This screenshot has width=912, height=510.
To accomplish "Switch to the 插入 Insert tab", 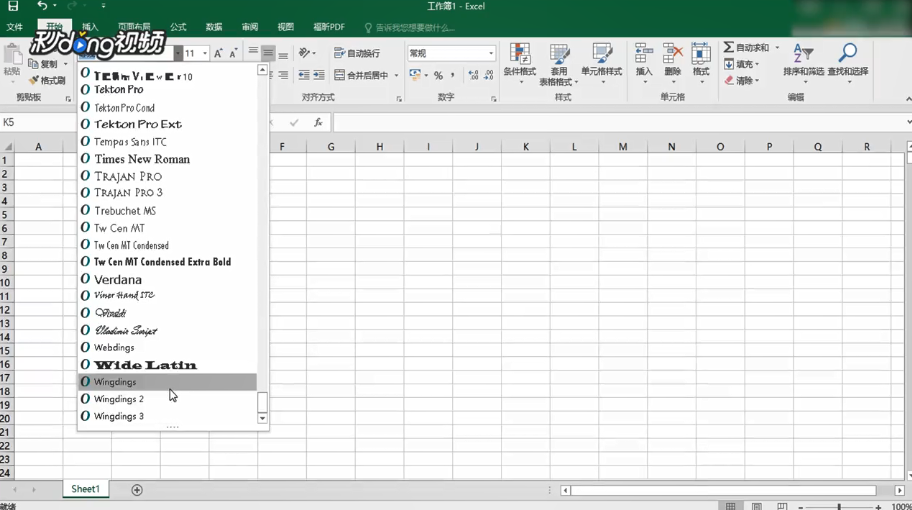I will (x=90, y=27).
